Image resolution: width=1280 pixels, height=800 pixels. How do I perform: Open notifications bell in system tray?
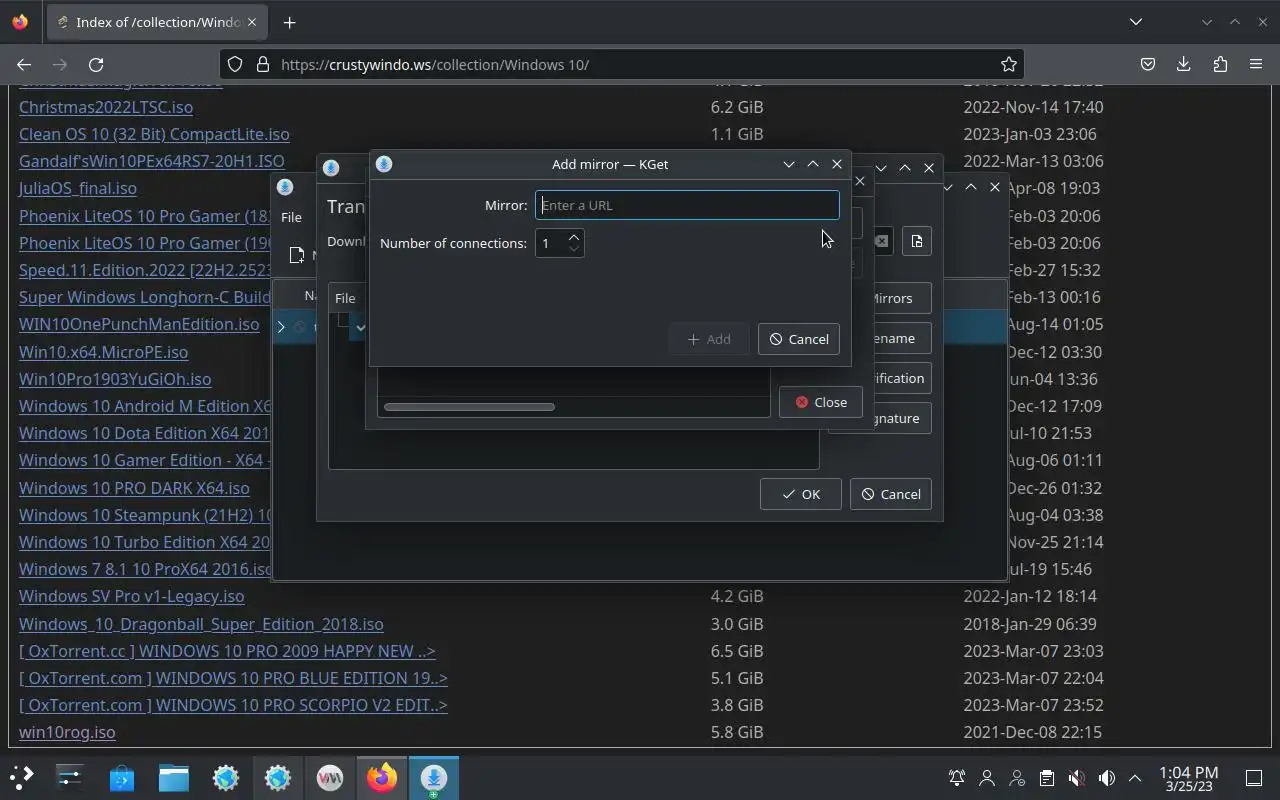pyautogui.click(x=957, y=777)
